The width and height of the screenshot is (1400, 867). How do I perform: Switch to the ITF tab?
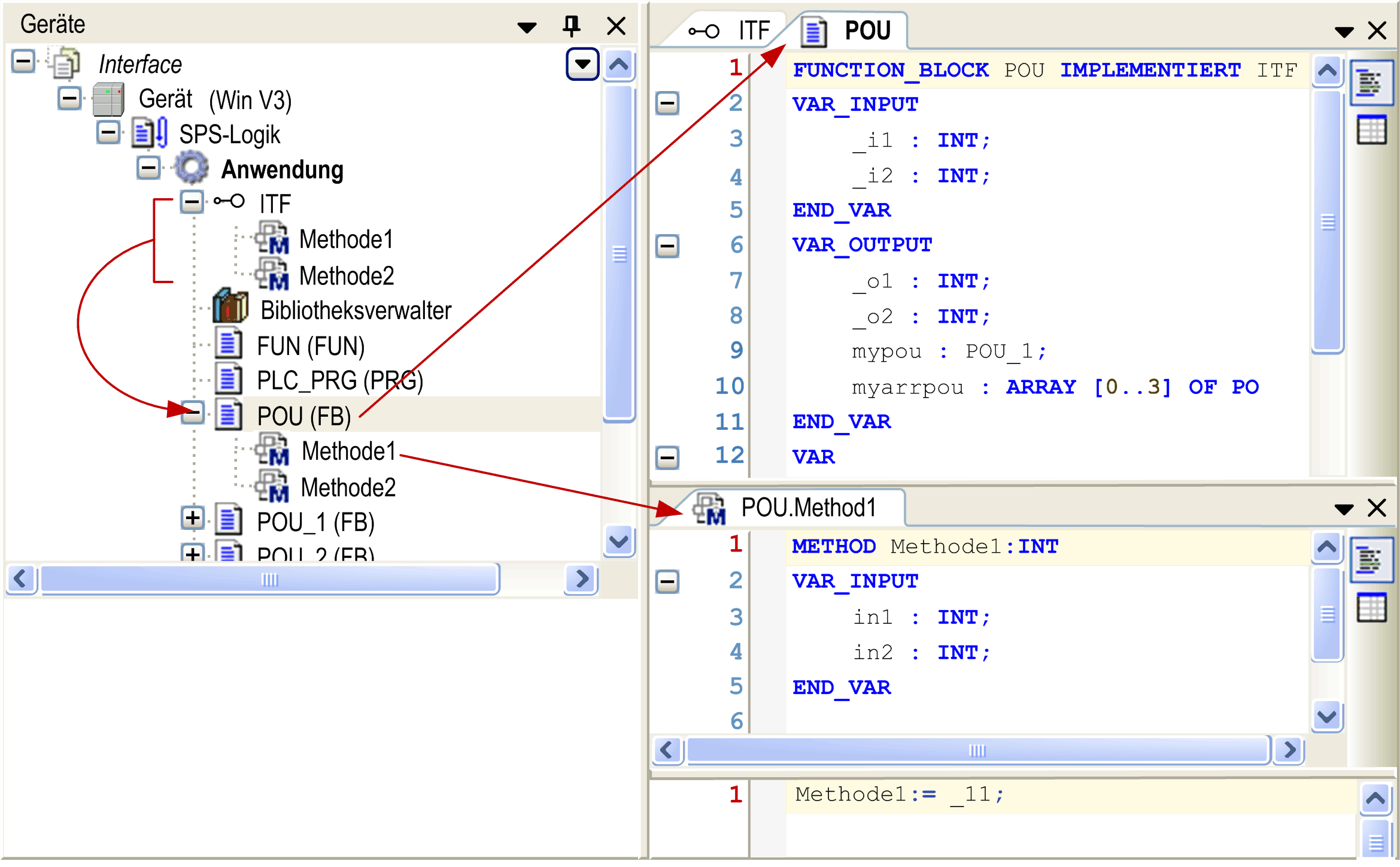(x=730, y=31)
